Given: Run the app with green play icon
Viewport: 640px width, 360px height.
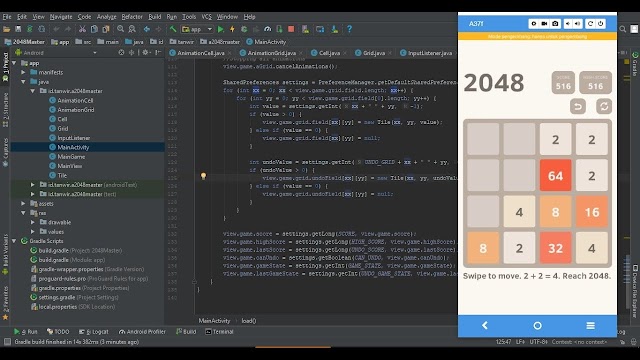Looking at the screenshot, I should click(221, 29).
